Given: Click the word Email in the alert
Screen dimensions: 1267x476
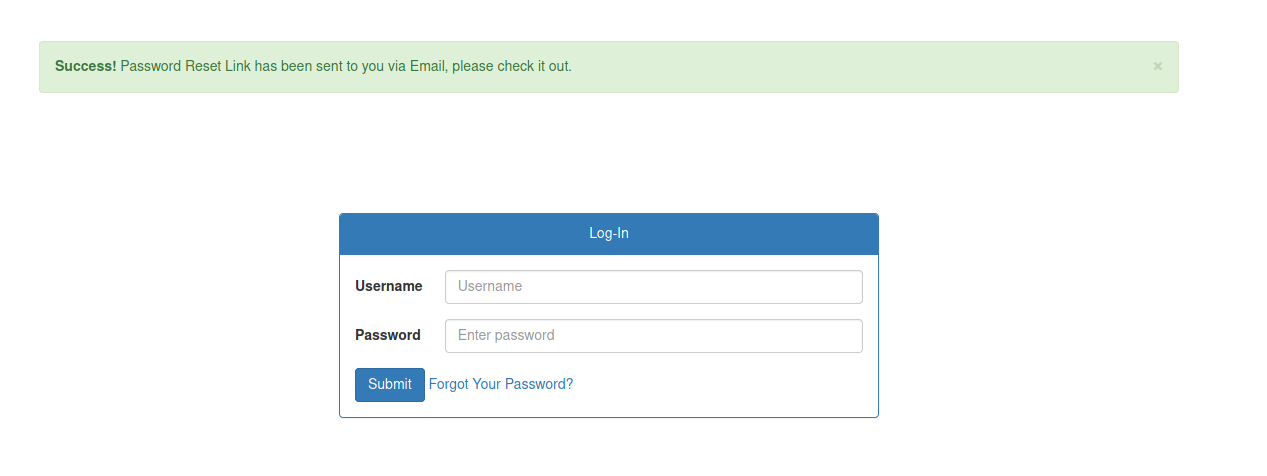Looking at the screenshot, I should 427,66.
